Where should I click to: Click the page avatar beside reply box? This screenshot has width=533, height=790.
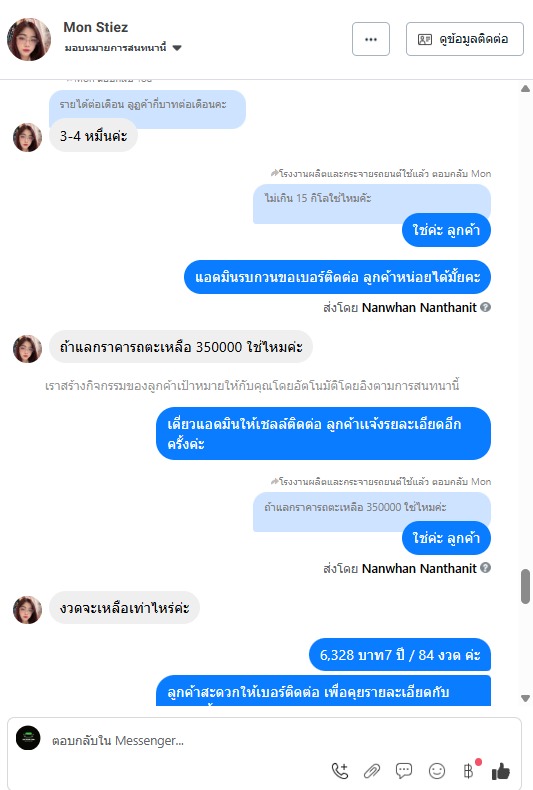[x=28, y=738]
